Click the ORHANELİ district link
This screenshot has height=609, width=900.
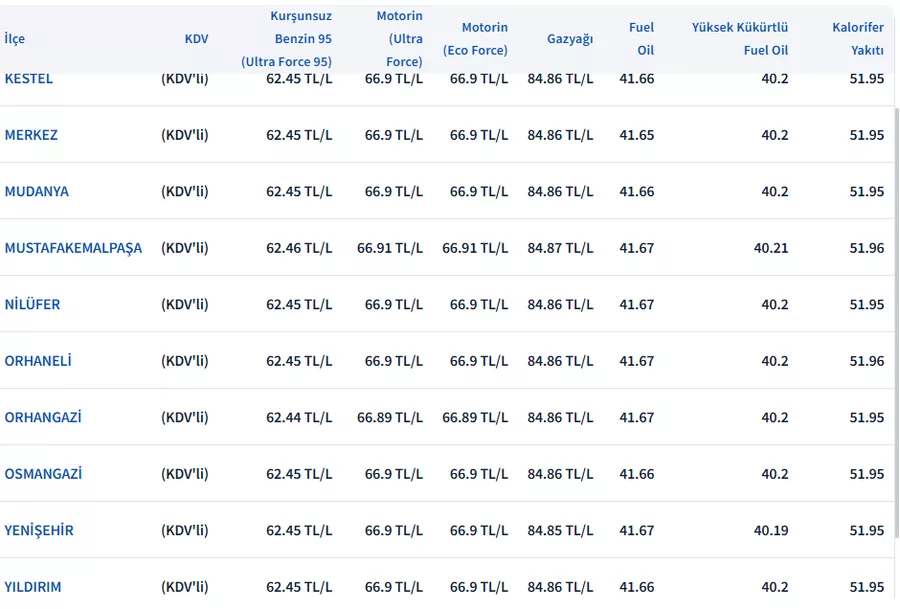(38, 361)
